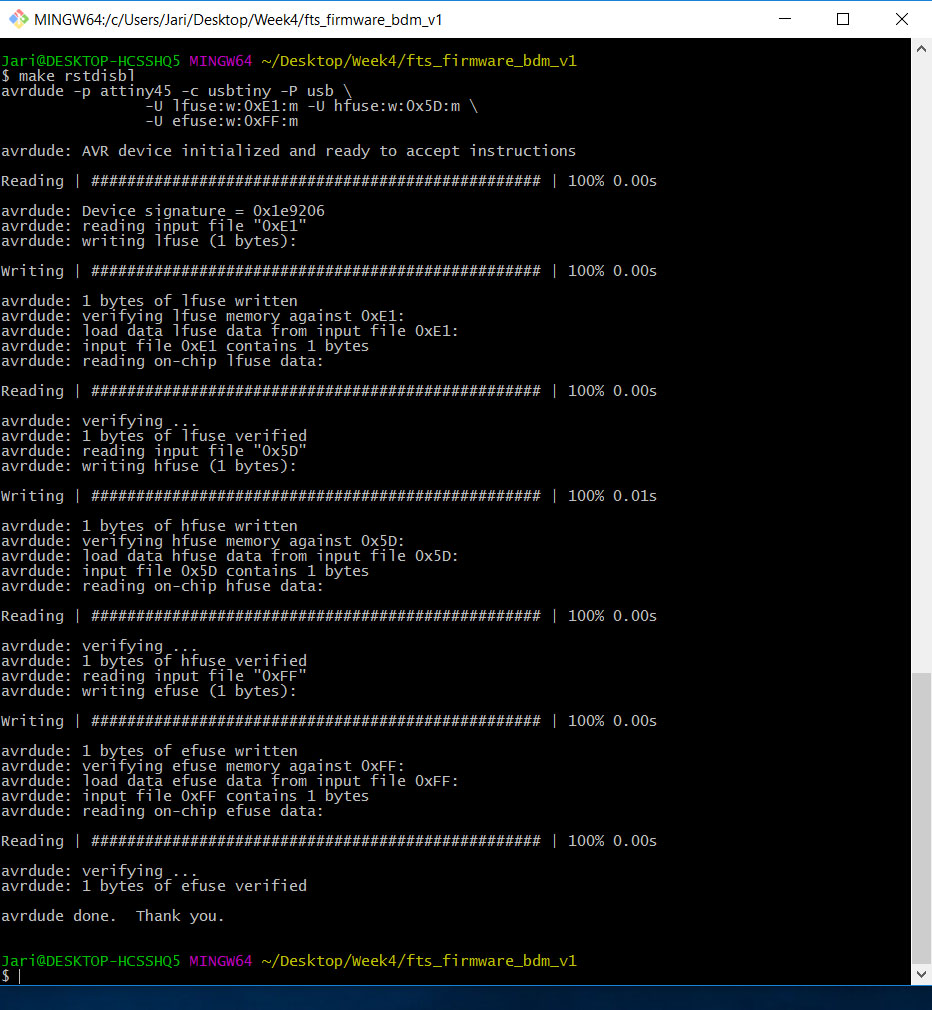Click "input file 0xFF contains 1 bytes" line
The width and height of the screenshot is (932, 1010).
click(x=185, y=796)
